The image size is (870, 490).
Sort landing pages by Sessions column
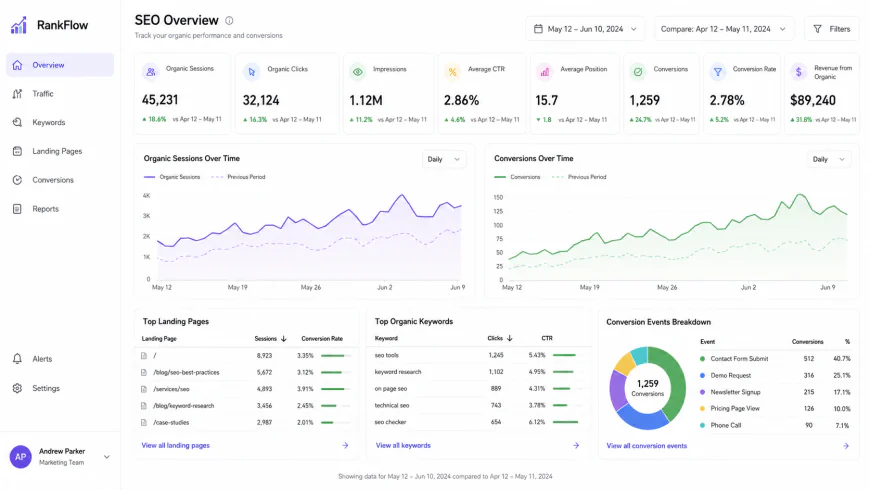point(270,339)
